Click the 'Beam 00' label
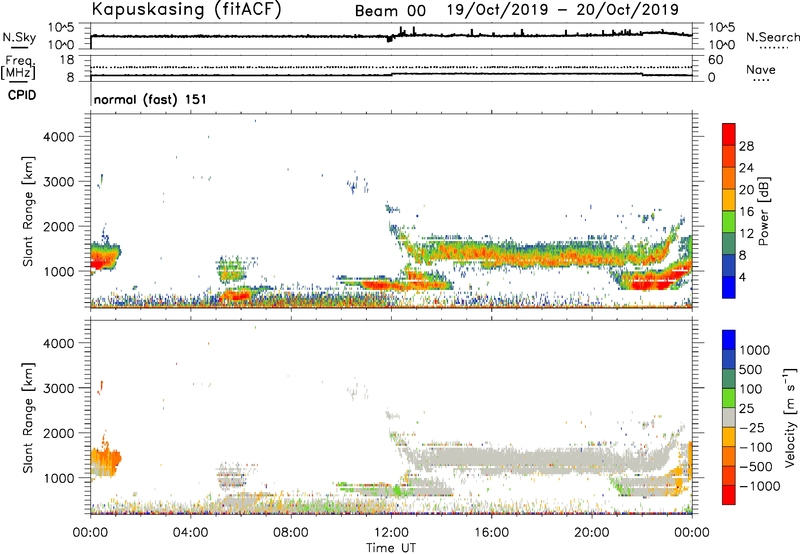Screen dimensions: 800x554 click(x=390, y=11)
